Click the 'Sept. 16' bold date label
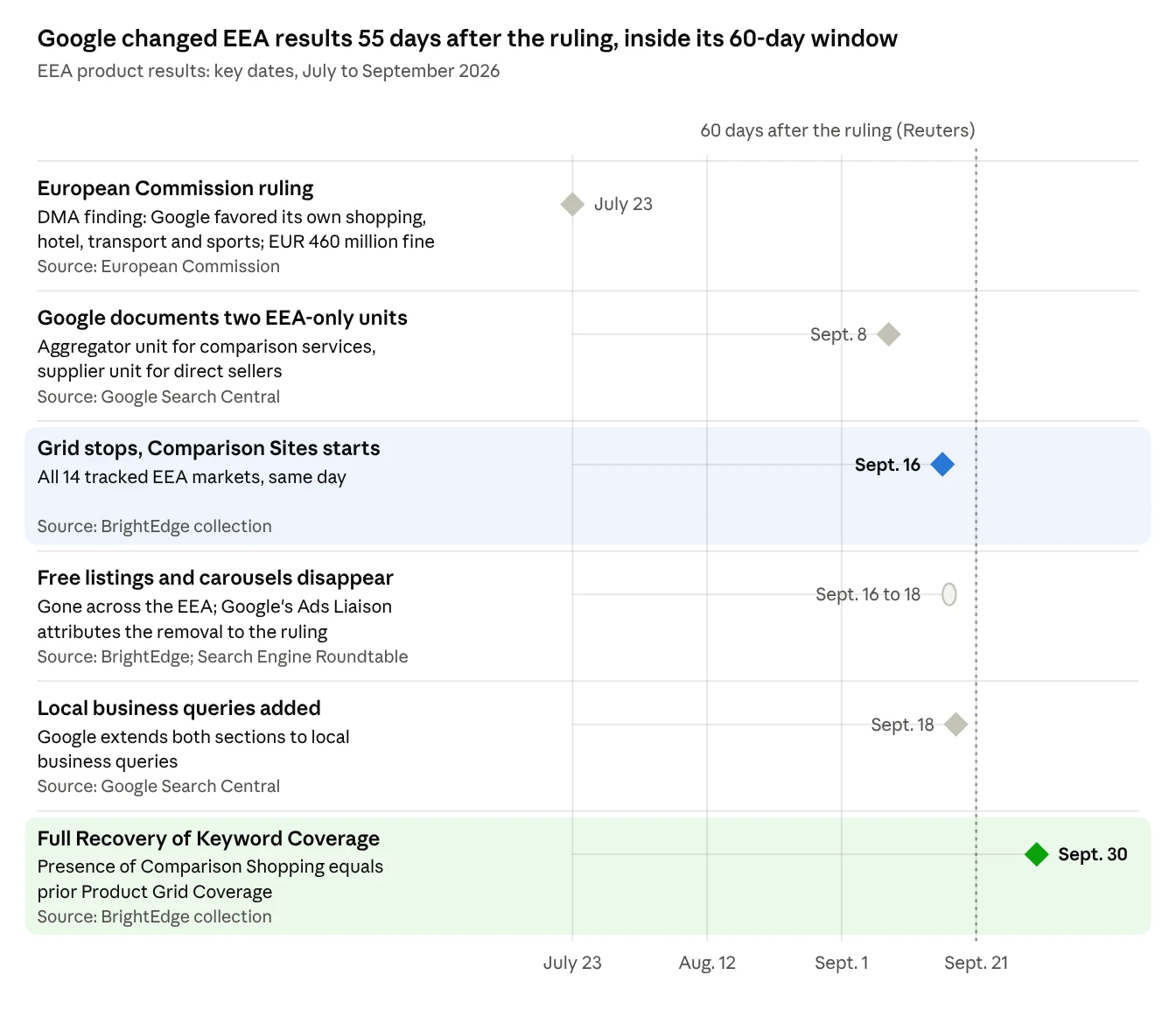This screenshot has width=1176, height=1024. 887,465
